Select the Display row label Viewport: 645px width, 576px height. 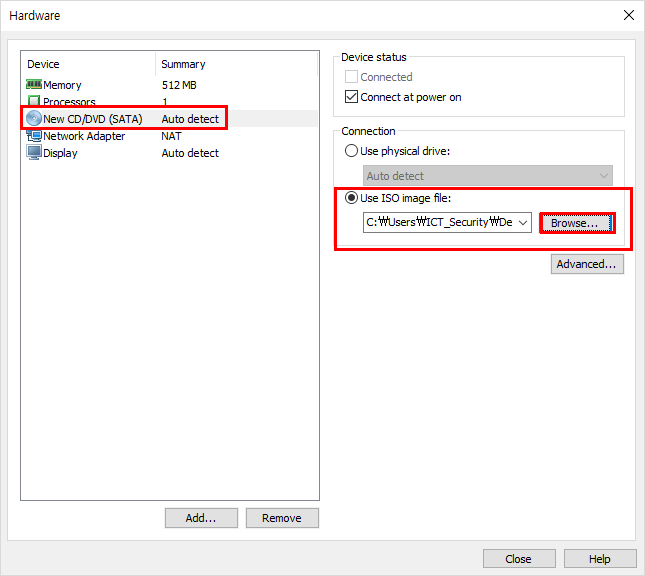point(60,153)
